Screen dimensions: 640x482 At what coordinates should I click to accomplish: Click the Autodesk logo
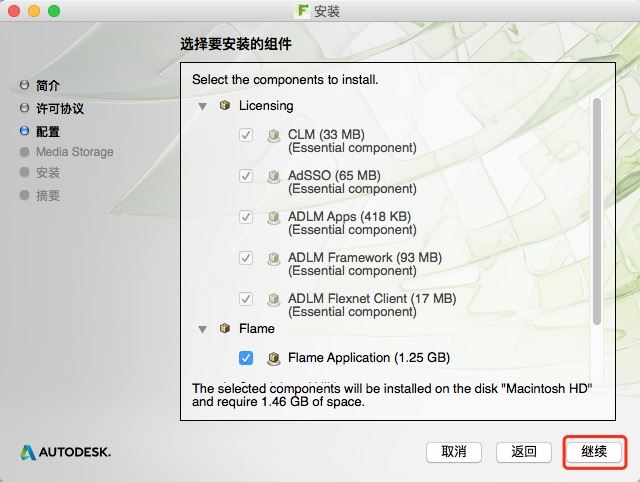point(65,452)
